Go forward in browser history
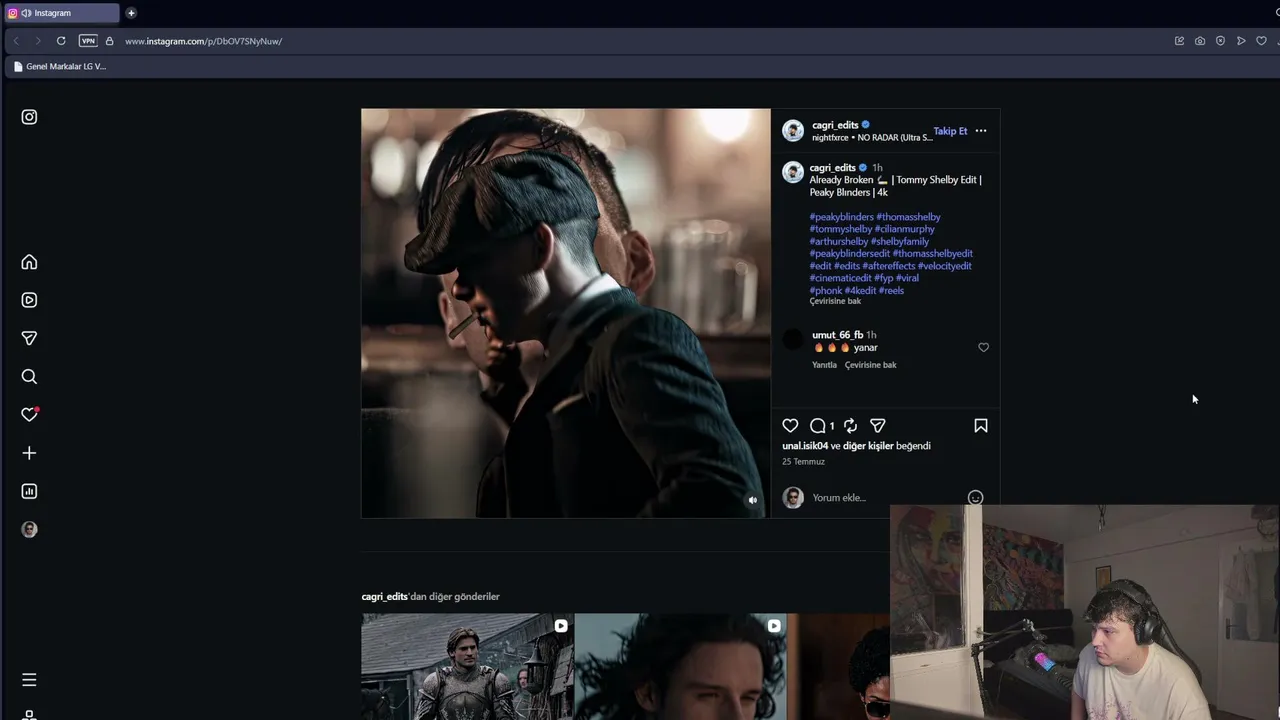1280x720 pixels. 38,41
